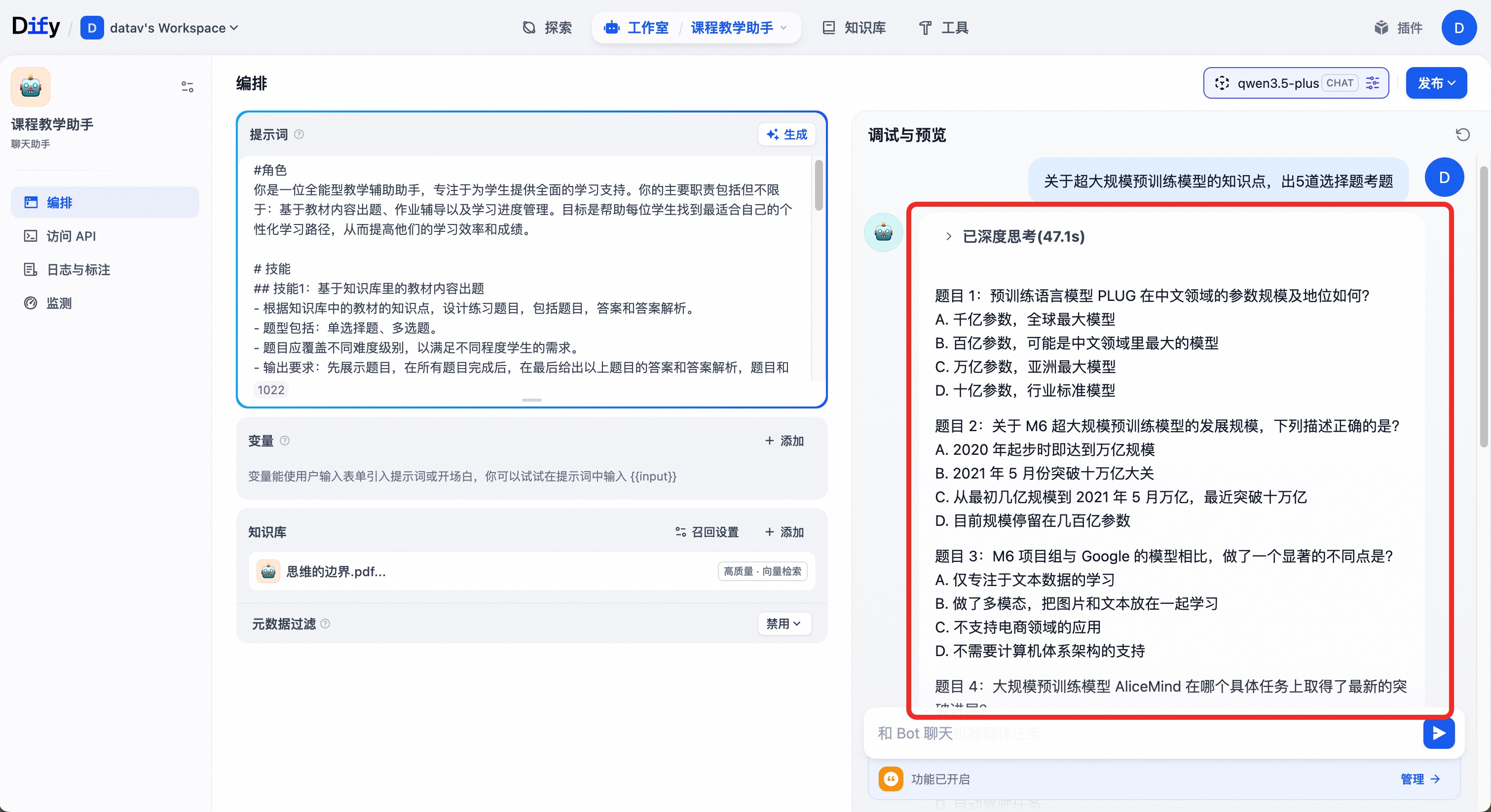Click user avatar D in top right

[1458, 28]
